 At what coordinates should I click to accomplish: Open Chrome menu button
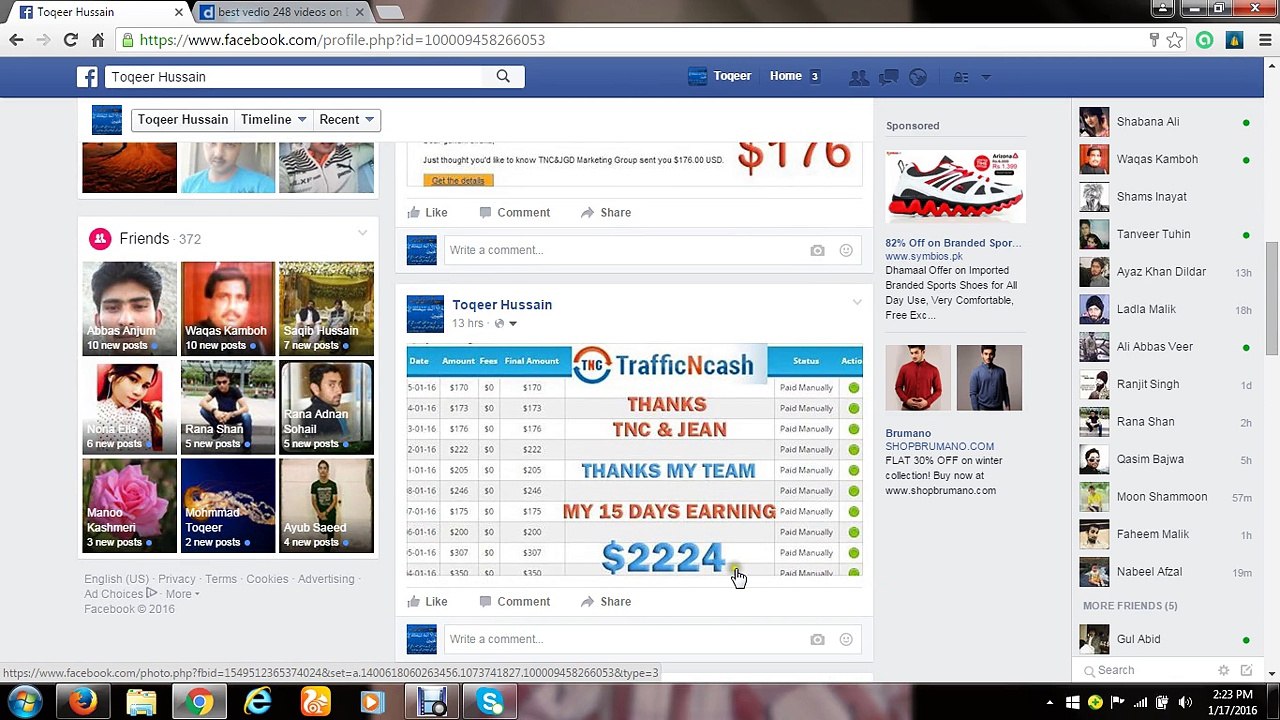pos(1265,40)
